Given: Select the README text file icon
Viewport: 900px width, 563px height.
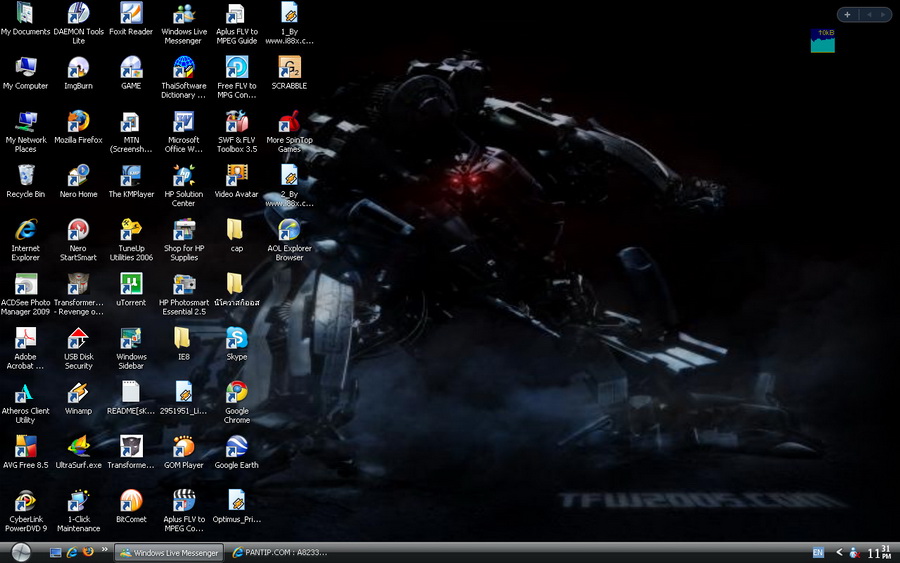Looking at the screenshot, I should (131, 392).
